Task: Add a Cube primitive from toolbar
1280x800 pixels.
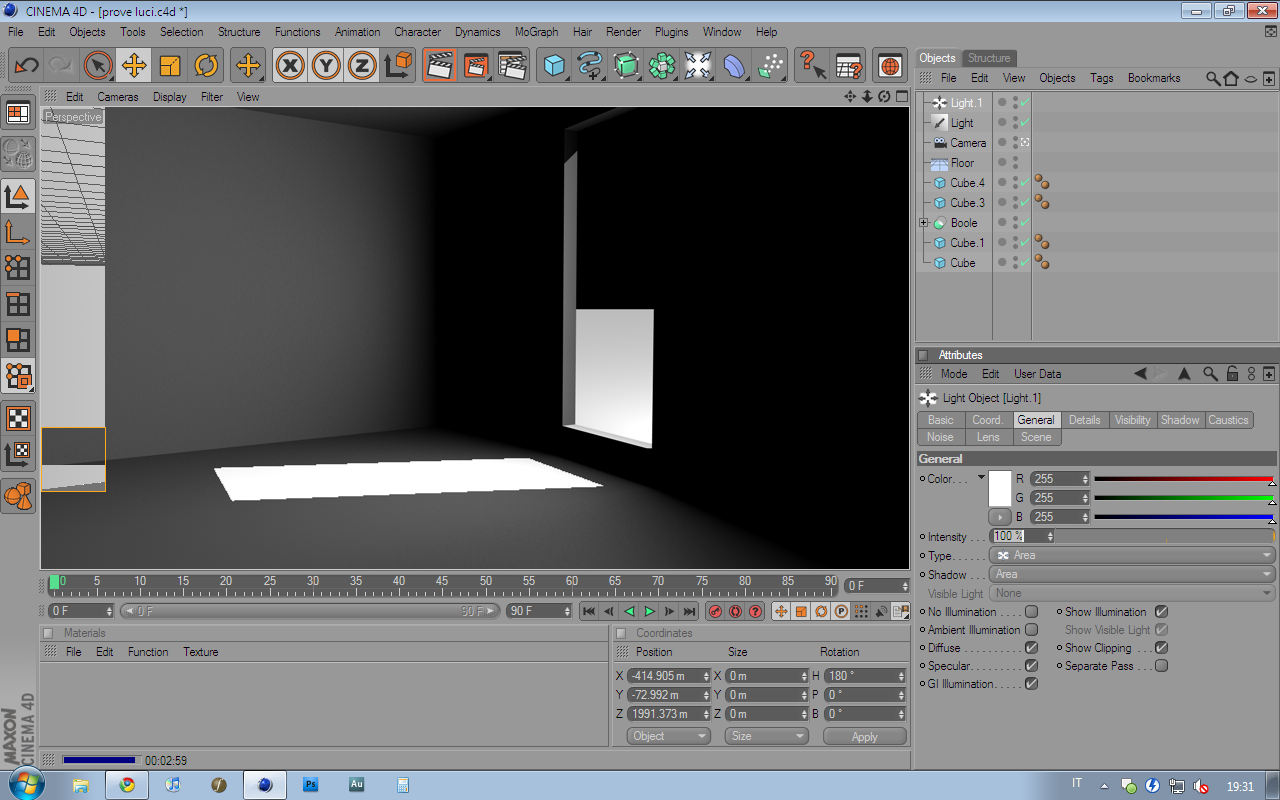Action: coord(554,66)
